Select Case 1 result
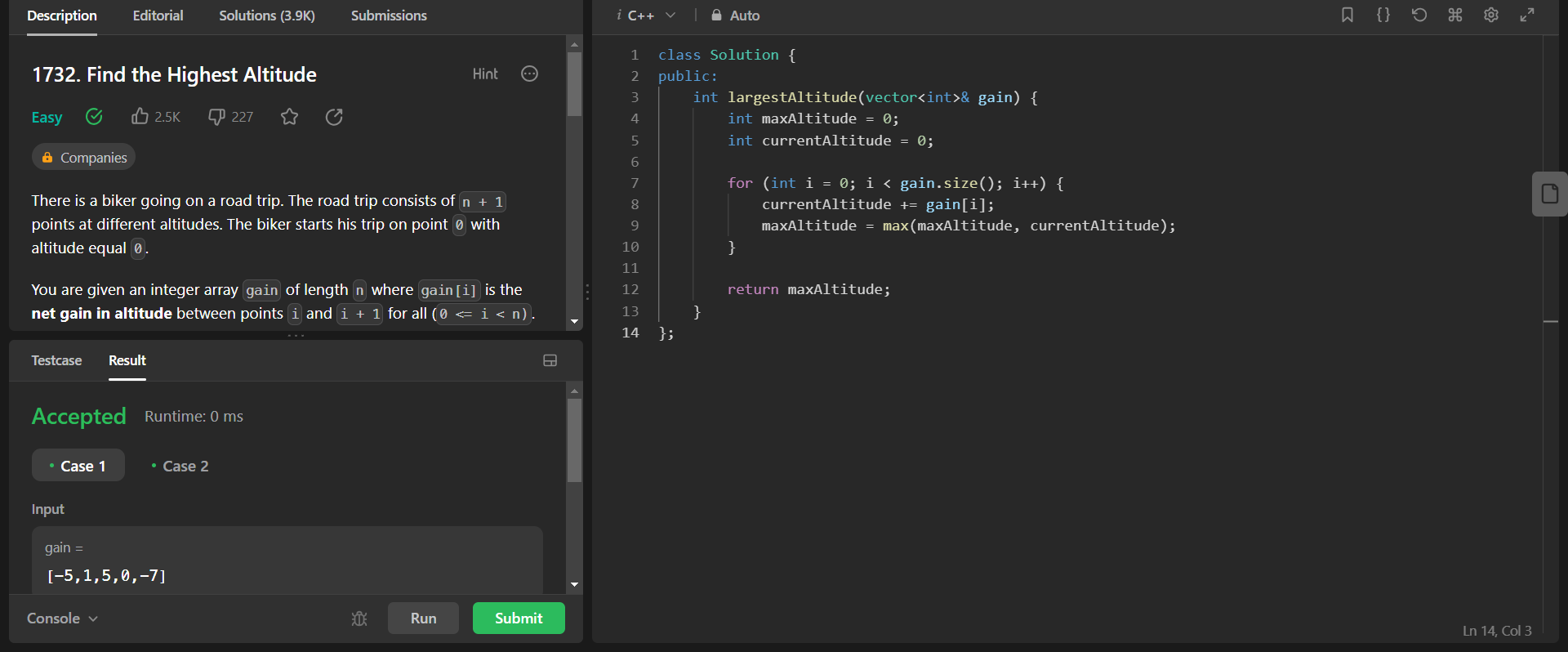Screen dimensions: 1568x652 coord(78,466)
